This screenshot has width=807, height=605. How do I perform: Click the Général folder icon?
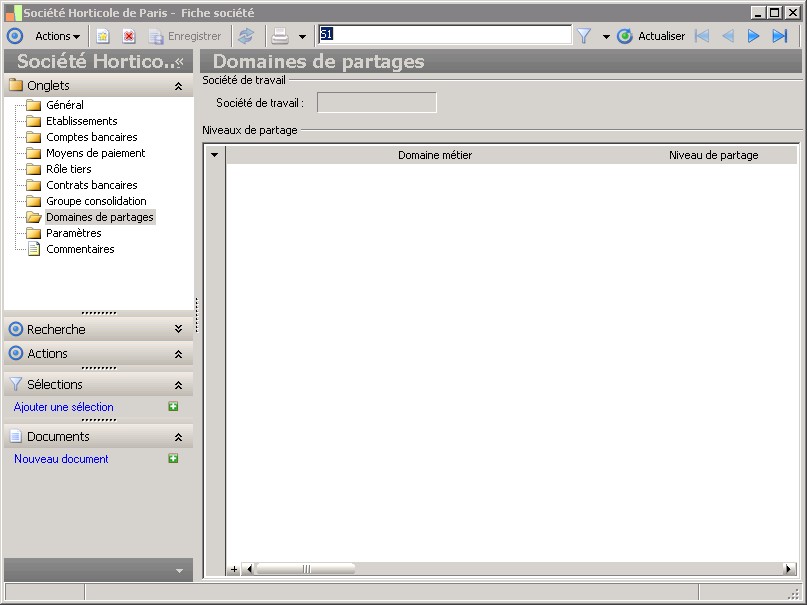(x=33, y=105)
